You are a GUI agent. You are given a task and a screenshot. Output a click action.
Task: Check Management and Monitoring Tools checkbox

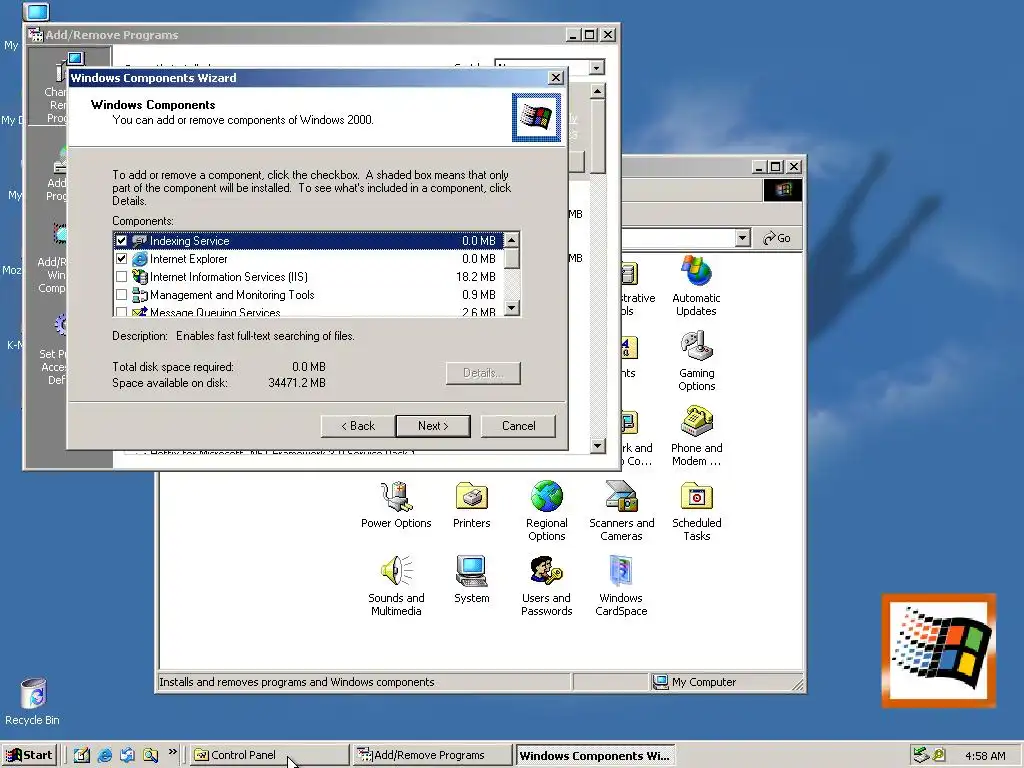pos(121,295)
